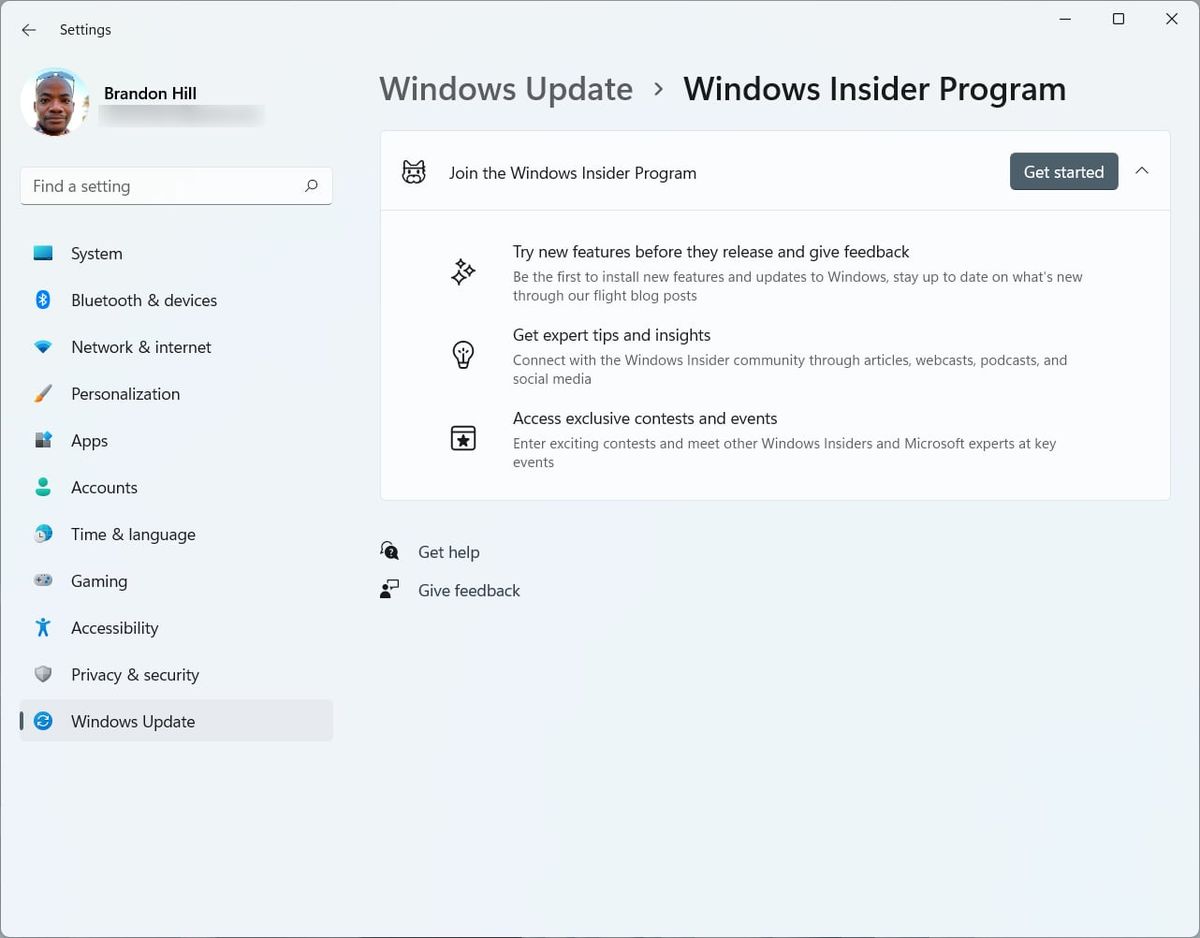Screen dimensions: 1200x938
Task: Click the lightbulb tips icon
Action: [x=463, y=355]
